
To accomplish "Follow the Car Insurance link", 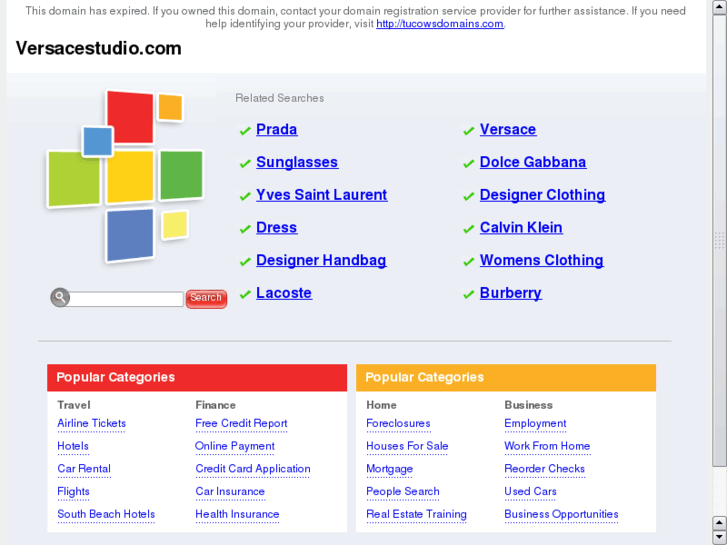I will pos(230,492).
